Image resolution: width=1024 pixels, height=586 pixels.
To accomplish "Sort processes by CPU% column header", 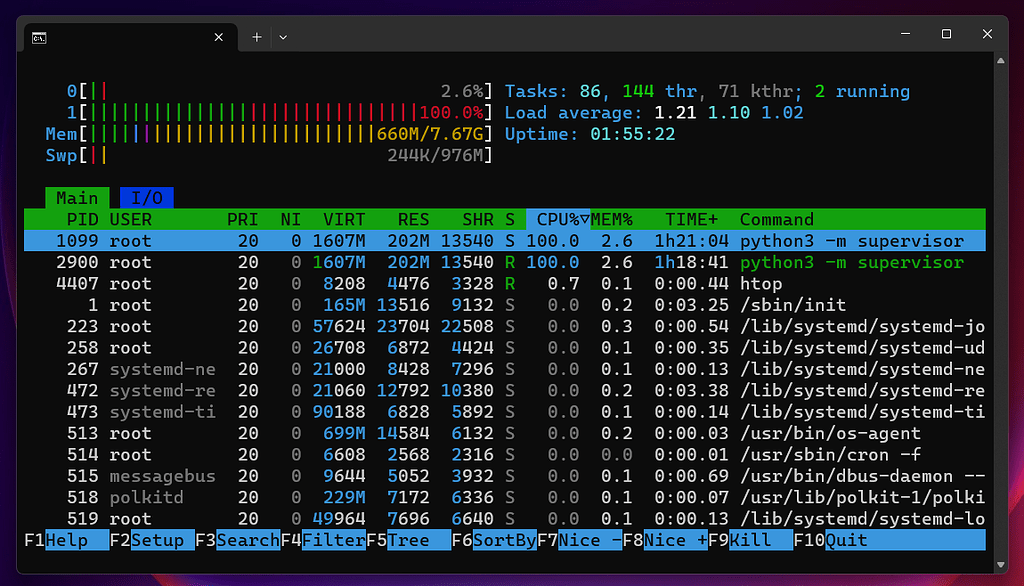I will (x=558, y=219).
